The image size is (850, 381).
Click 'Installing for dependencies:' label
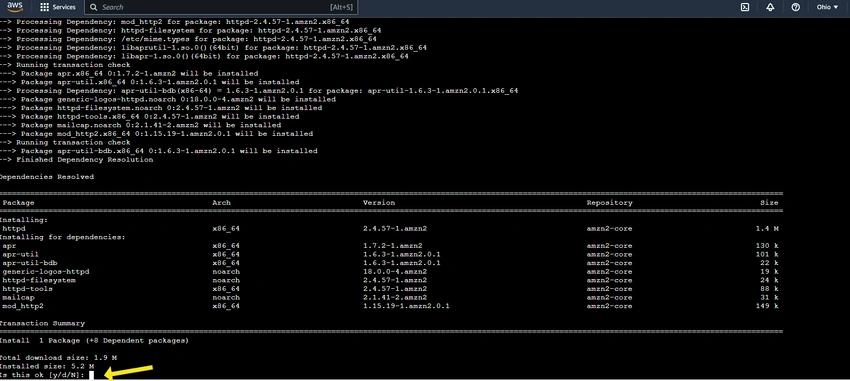(x=62, y=237)
